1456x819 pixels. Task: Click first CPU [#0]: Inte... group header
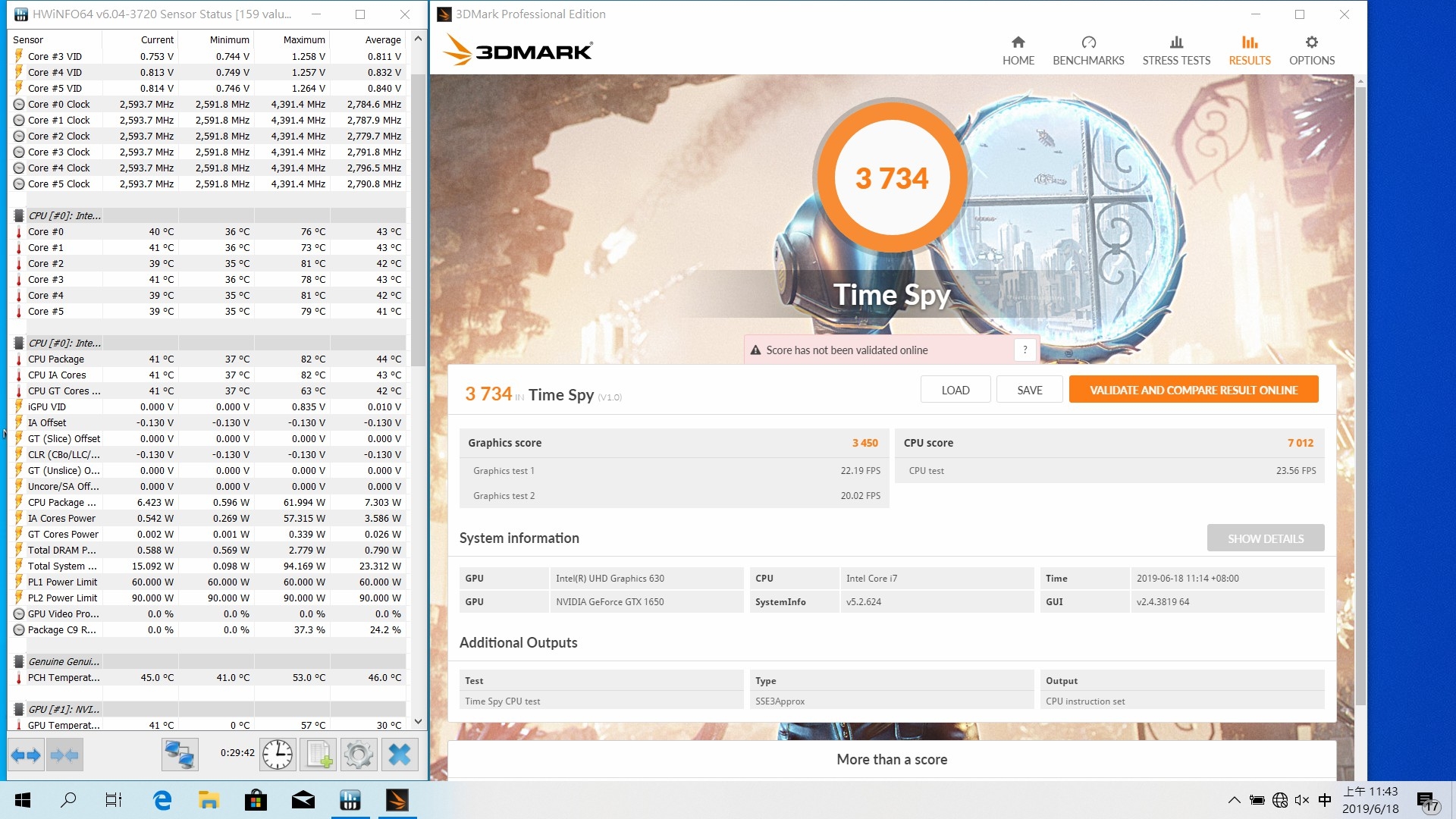(x=208, y=216)
